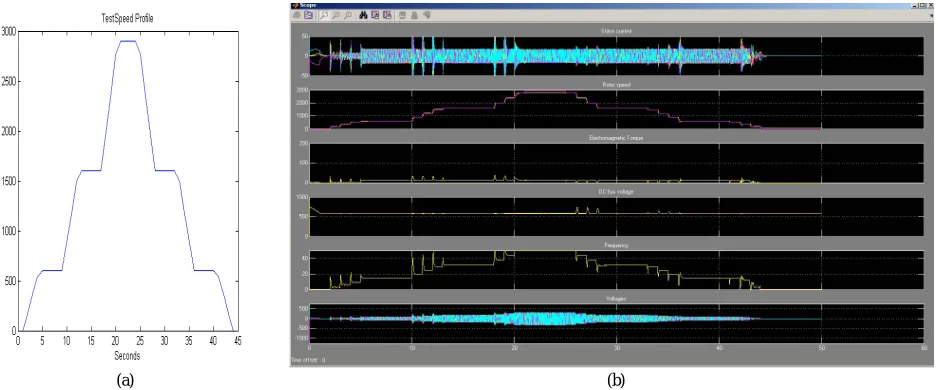Viewport: 938px width, 390px height.
Task: Click the Scope window title icon
Action: pyautogui.click(x=295, y=5)
